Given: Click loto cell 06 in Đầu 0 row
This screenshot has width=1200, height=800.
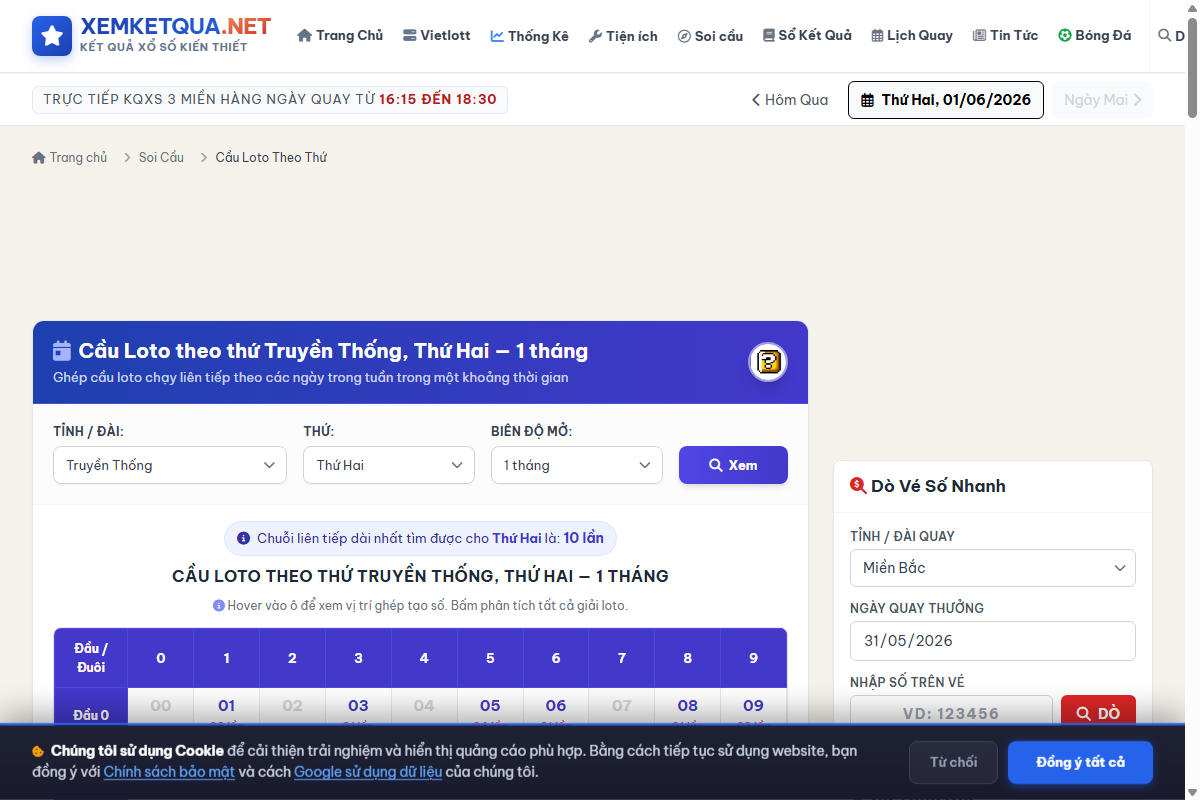Looking at the screenshot, I should coord(556,708).
